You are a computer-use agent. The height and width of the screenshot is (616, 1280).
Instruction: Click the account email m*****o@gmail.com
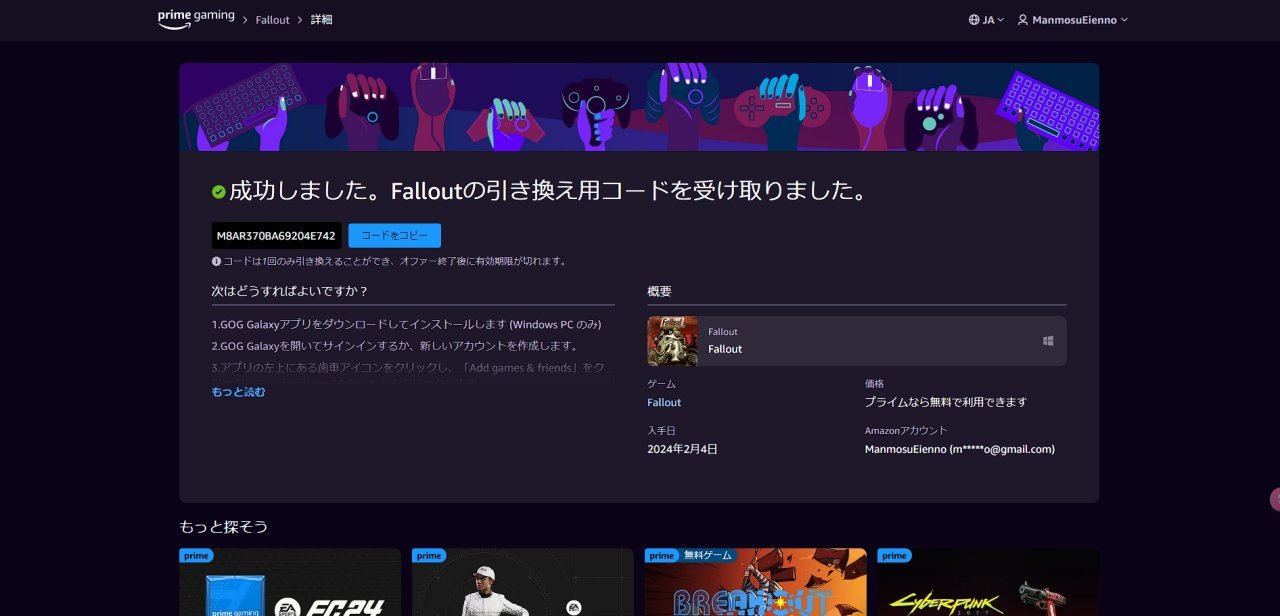pos(1002,449)
